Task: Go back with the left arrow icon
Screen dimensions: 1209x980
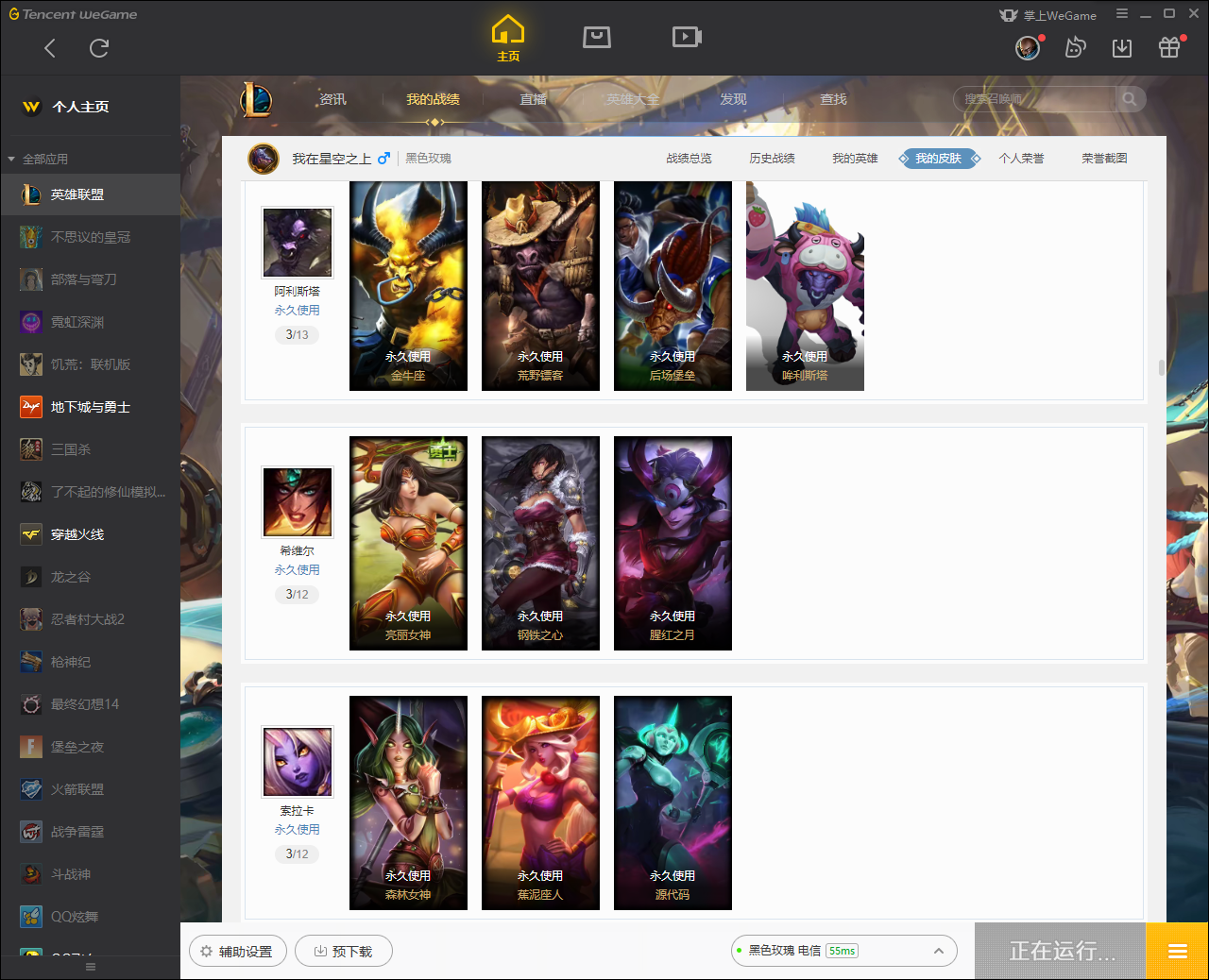Action: (50, 48)
